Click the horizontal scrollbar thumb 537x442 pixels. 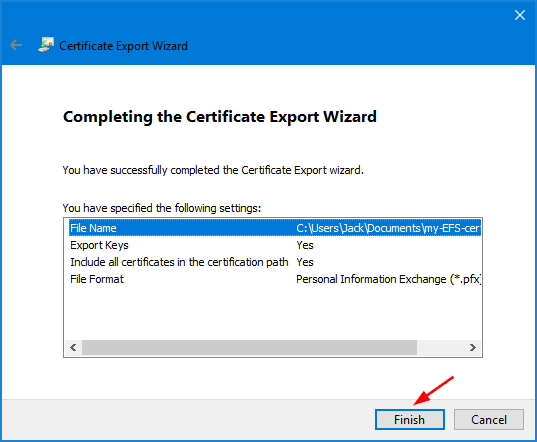[x=249, y=348]
